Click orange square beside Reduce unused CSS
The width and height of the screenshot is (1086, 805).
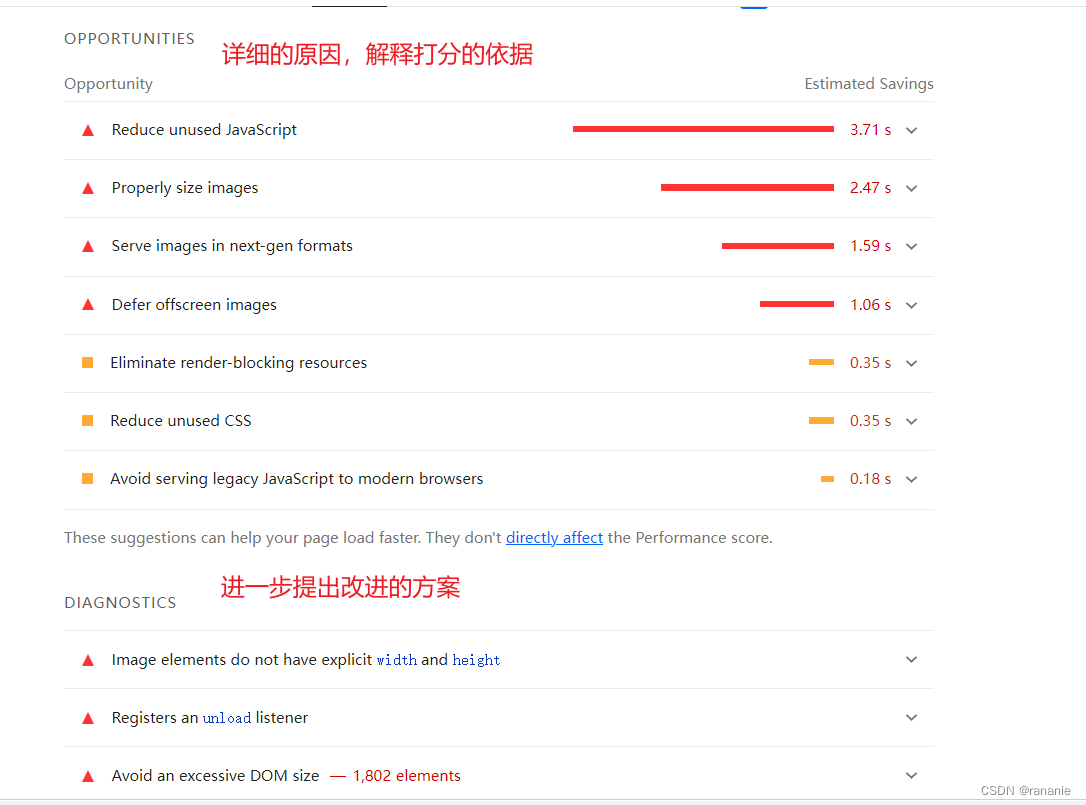pyautogui.click(x=87, y=421)
